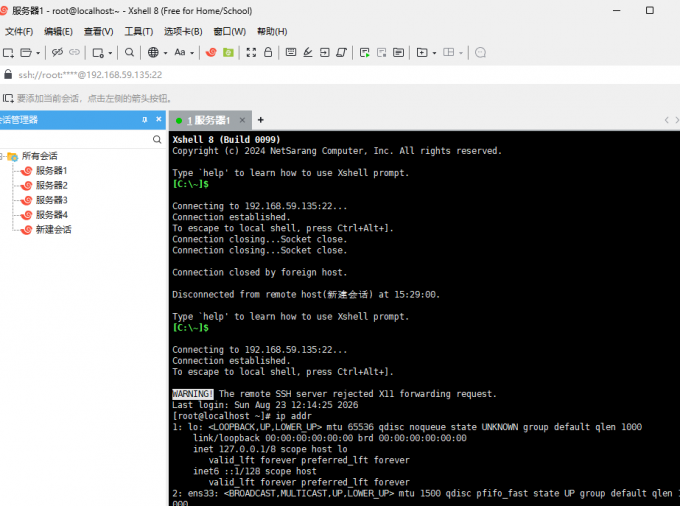Open the 选项卡(B) menu

pos(183,32)
